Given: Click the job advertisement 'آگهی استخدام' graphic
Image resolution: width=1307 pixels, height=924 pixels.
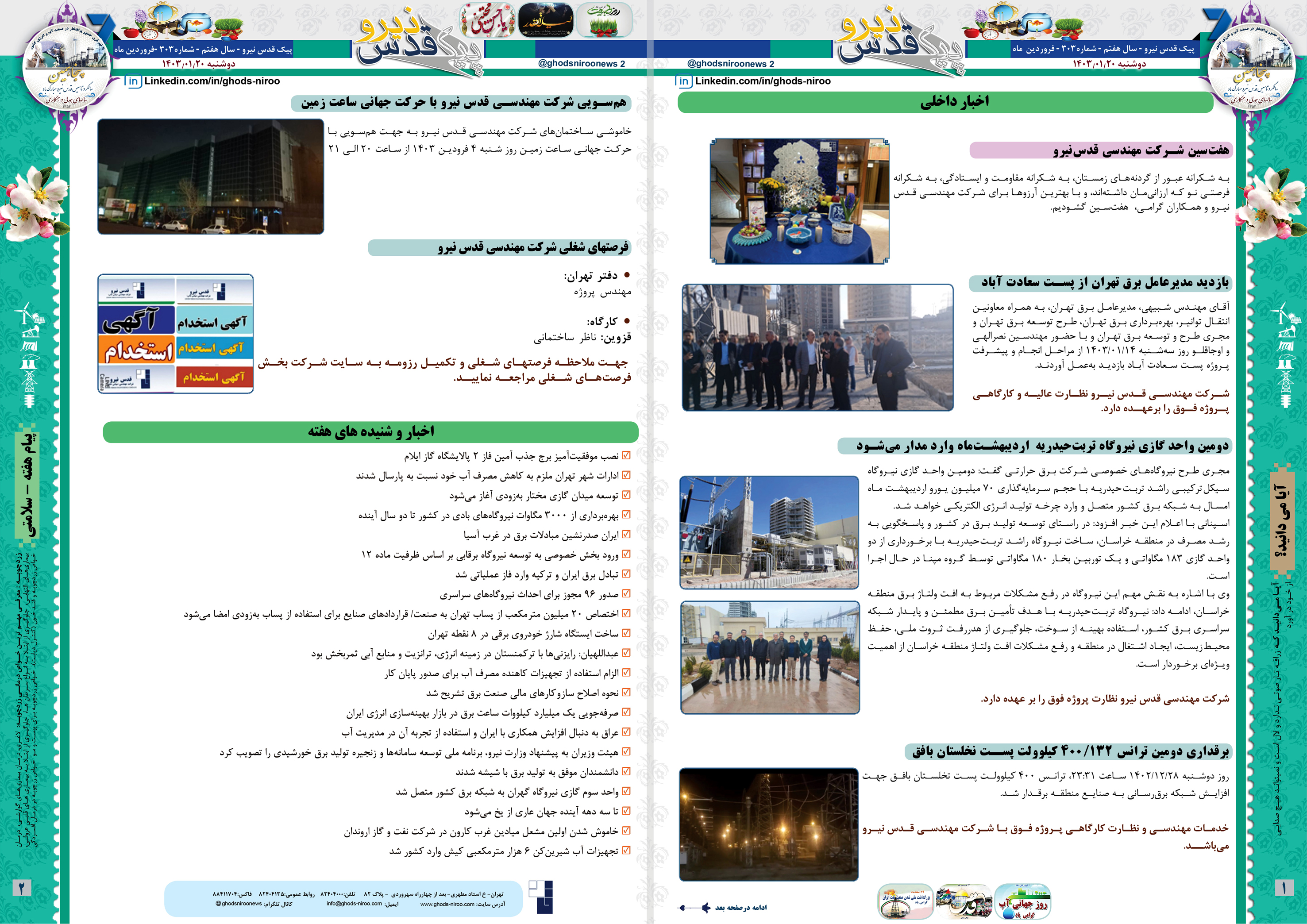Looking at the screenshot, I should coord(175,334).
